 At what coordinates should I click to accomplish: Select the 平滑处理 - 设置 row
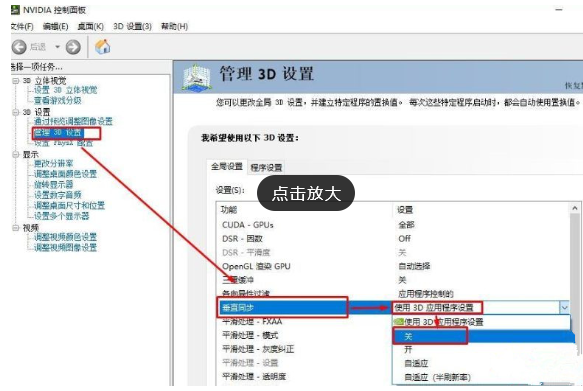tap(305, 363)
